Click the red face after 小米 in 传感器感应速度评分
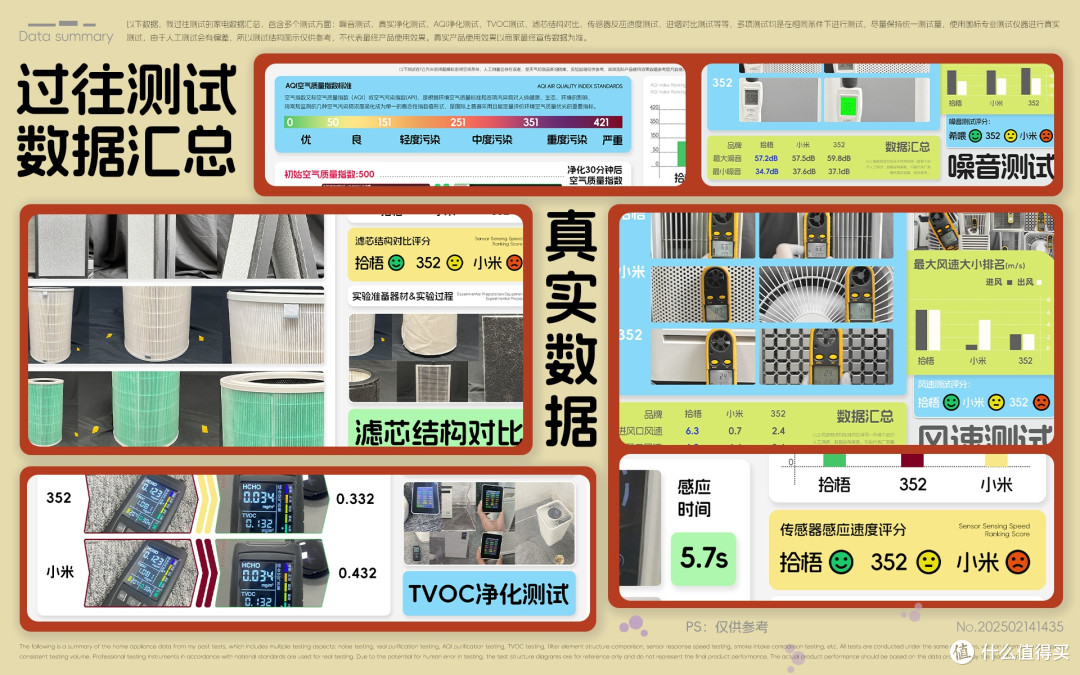Viewport: 1080px width, 675px height. tap(1017, 562)
